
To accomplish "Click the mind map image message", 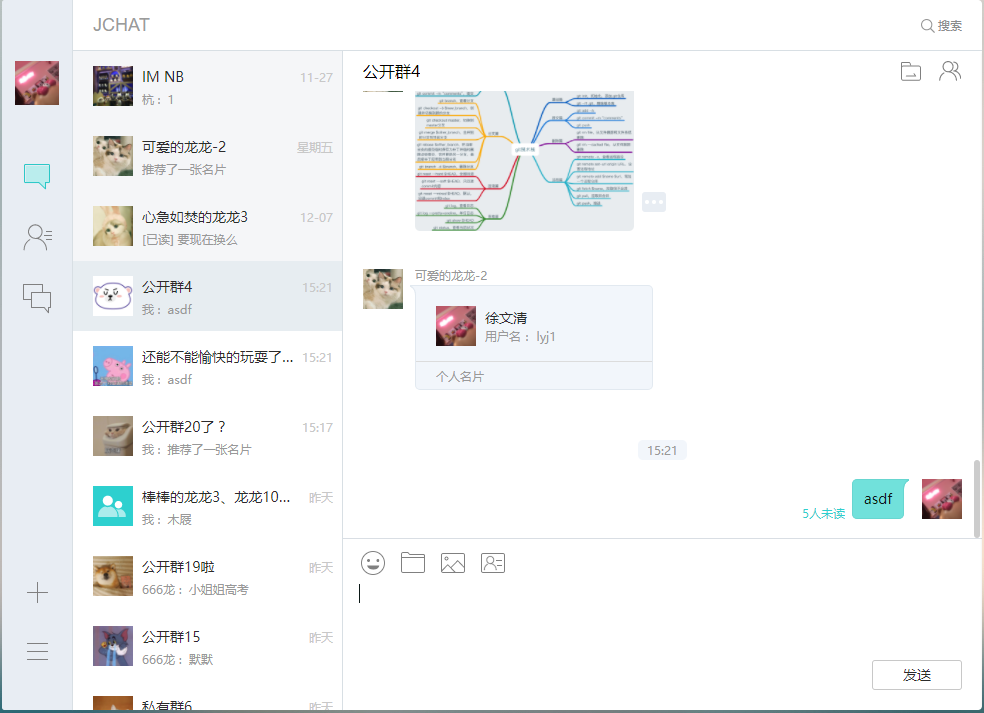I will click(x=525, y=161).
